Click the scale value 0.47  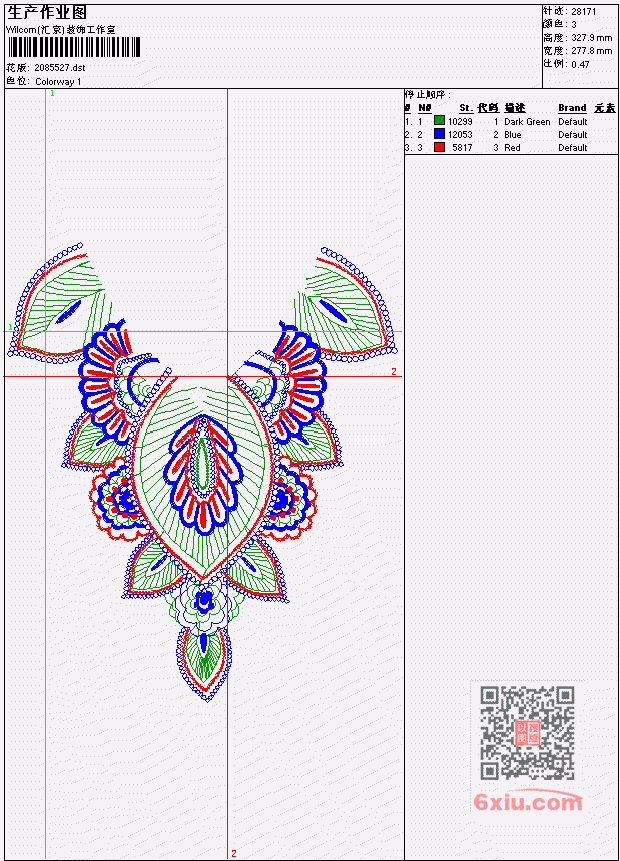(580, 65)
